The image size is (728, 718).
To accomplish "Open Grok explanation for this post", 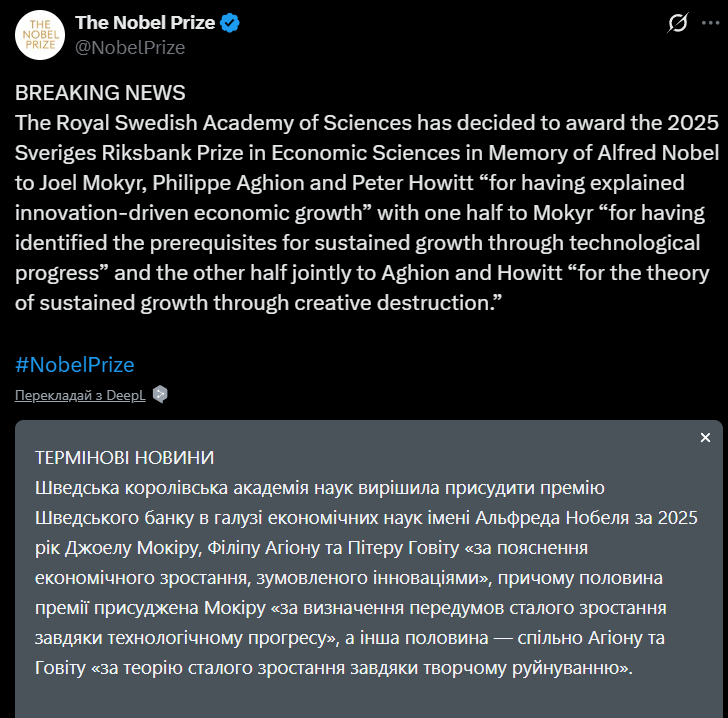I will (x=679, y=23).
